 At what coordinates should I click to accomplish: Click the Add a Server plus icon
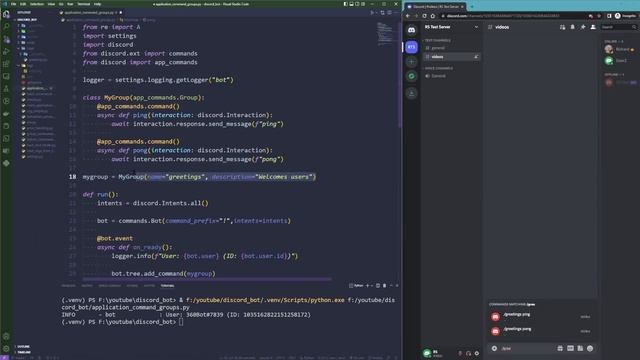tap(411, 62)
